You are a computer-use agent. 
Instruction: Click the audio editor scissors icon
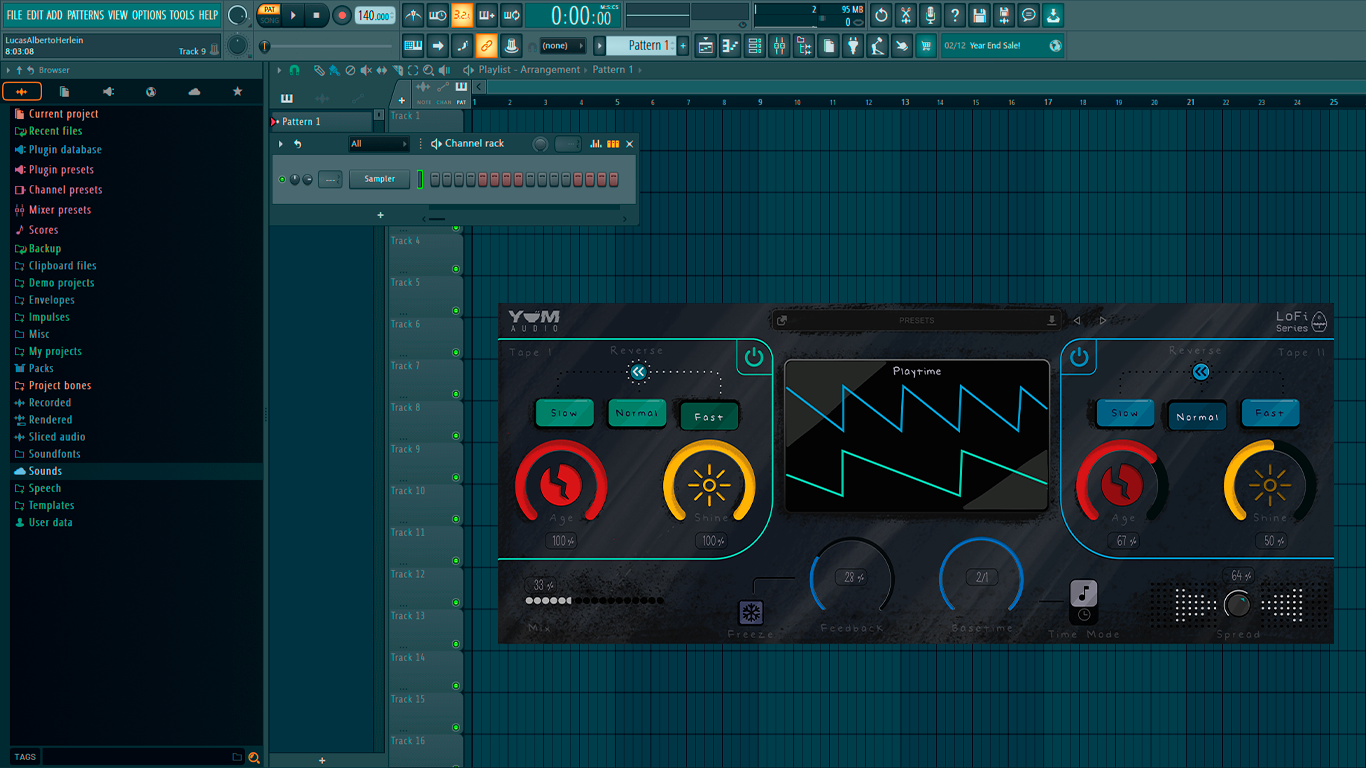[x=905, y=15]
